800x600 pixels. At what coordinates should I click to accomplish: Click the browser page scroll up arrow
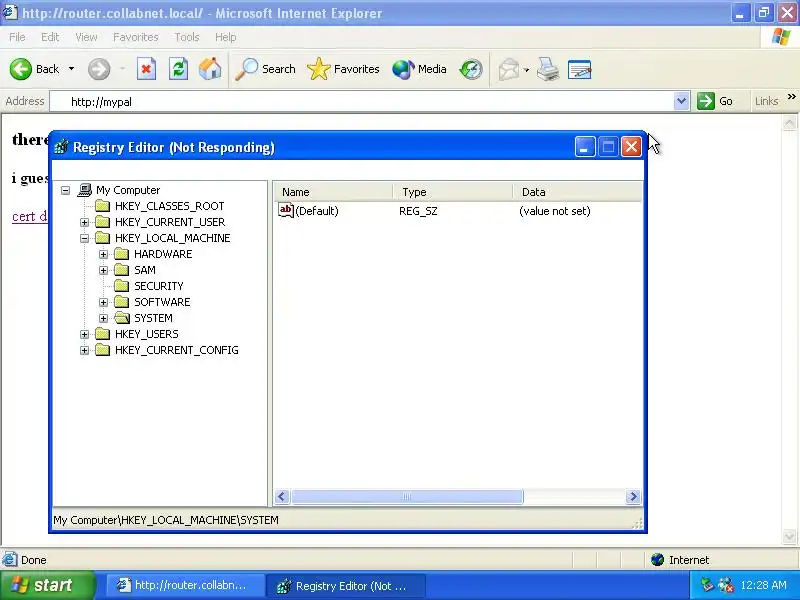[789, 123]
